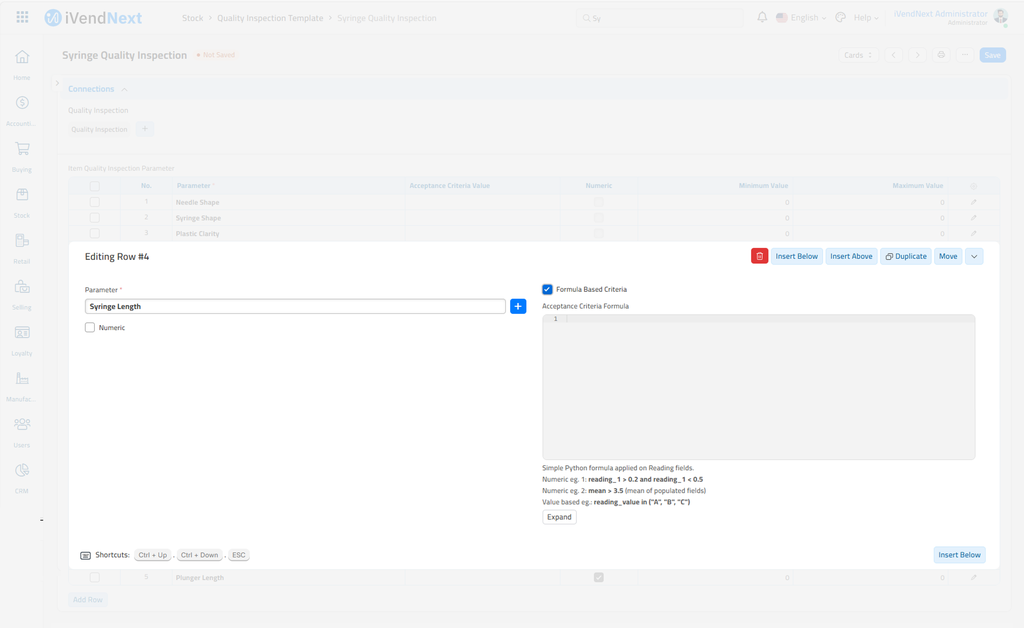Screen dimensions: 1024x628
Task: Click the Duplicate button
Action: click(x=906, y=256)
